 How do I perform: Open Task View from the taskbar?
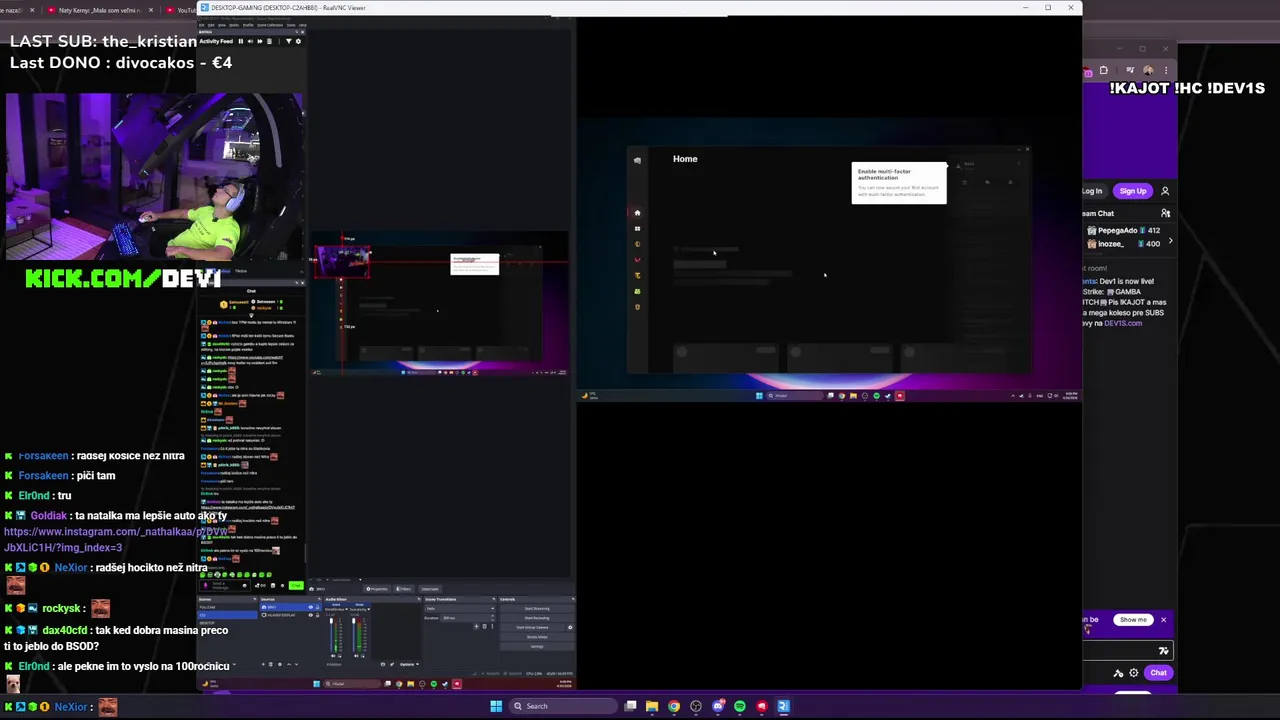(x=630, y=706)
